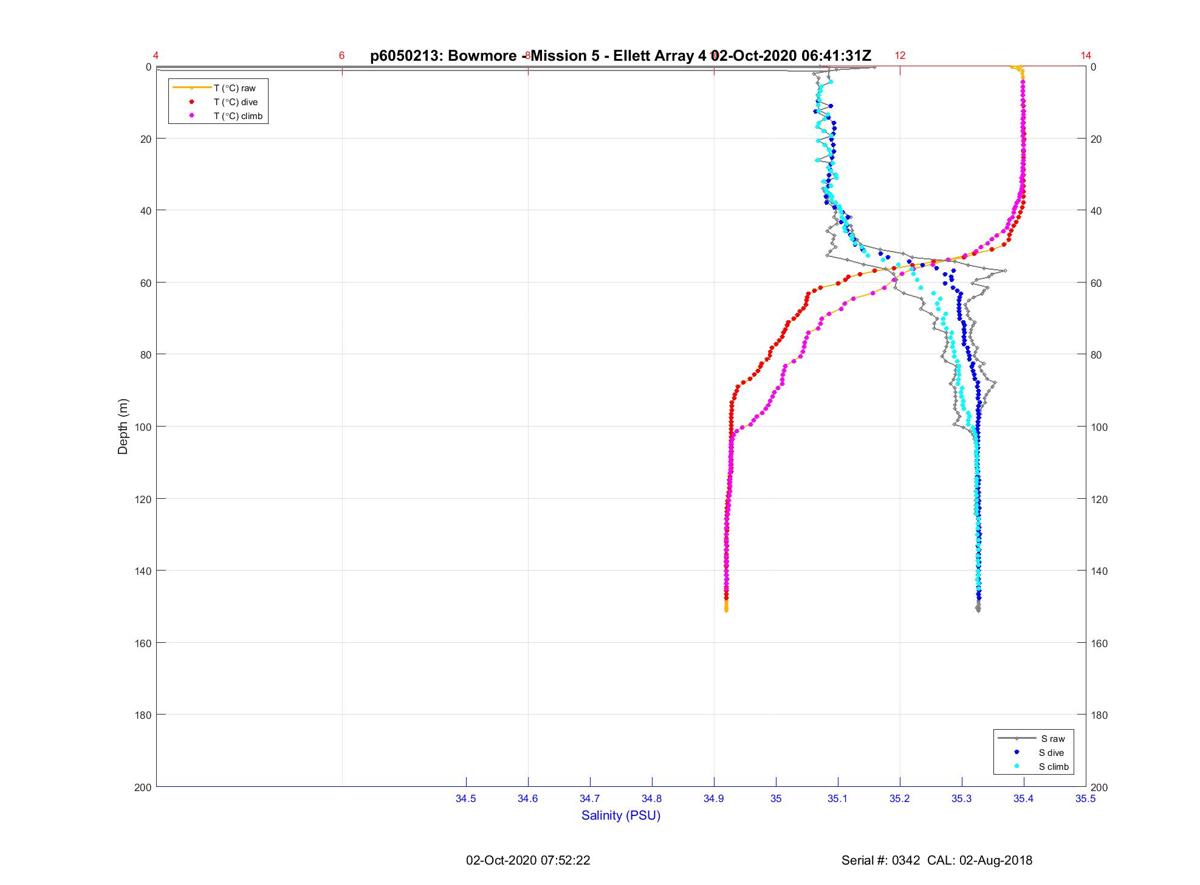
Task: Select salinity tick label 35
Action: click(x=776, y=798)
